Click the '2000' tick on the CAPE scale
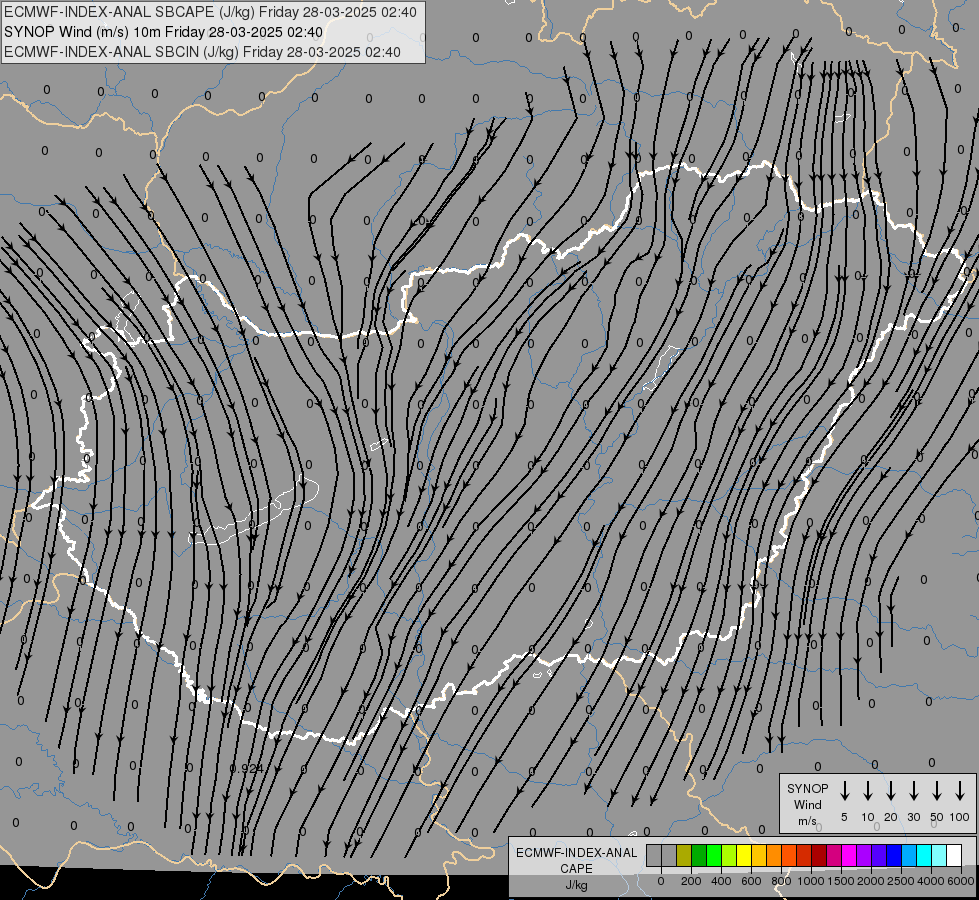 point(870,881)
